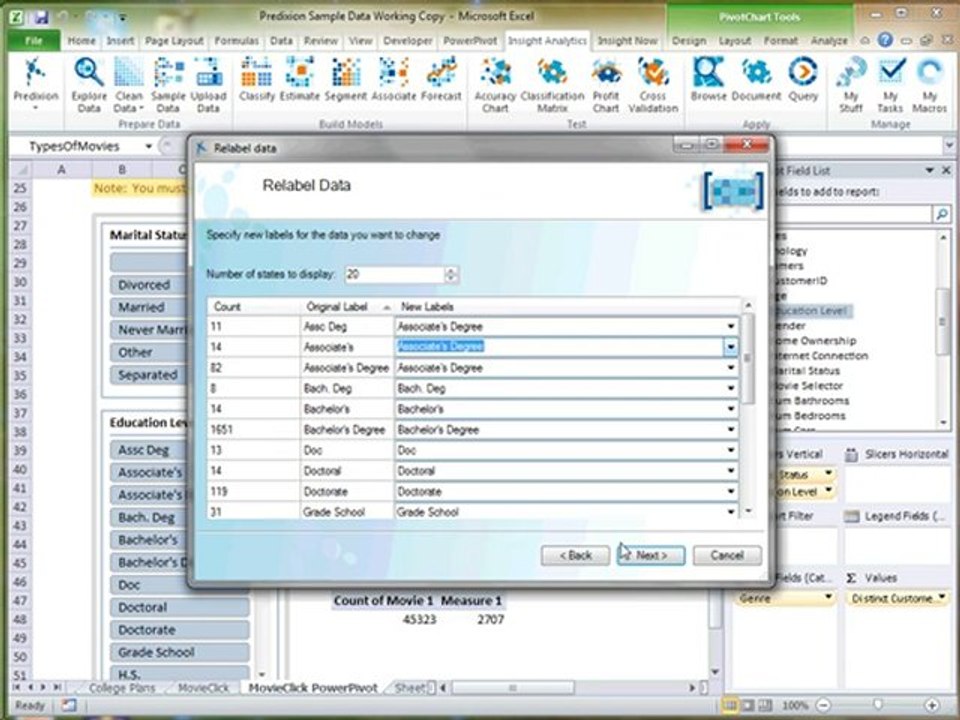Select the Grade School slicer item

point(179,653)
